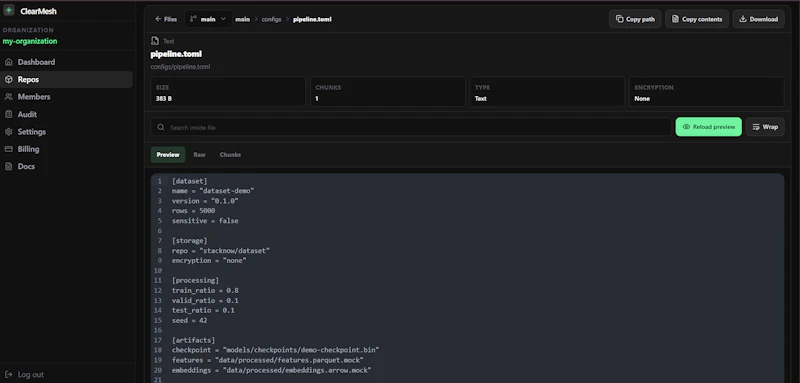Go to Repos section
This screenshot has width=800, height=383.
coord(66,80)
